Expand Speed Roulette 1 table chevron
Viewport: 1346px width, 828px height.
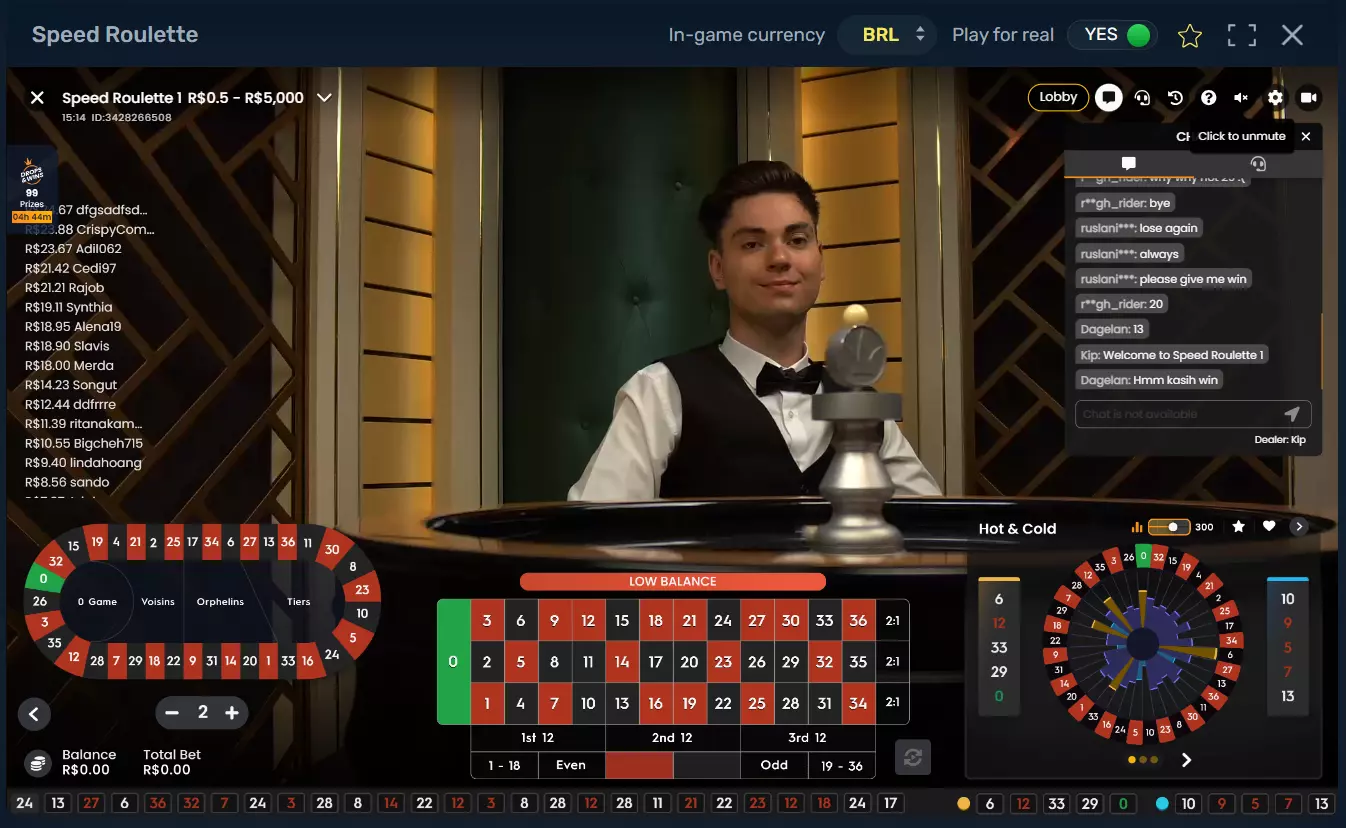click(324, 98)
